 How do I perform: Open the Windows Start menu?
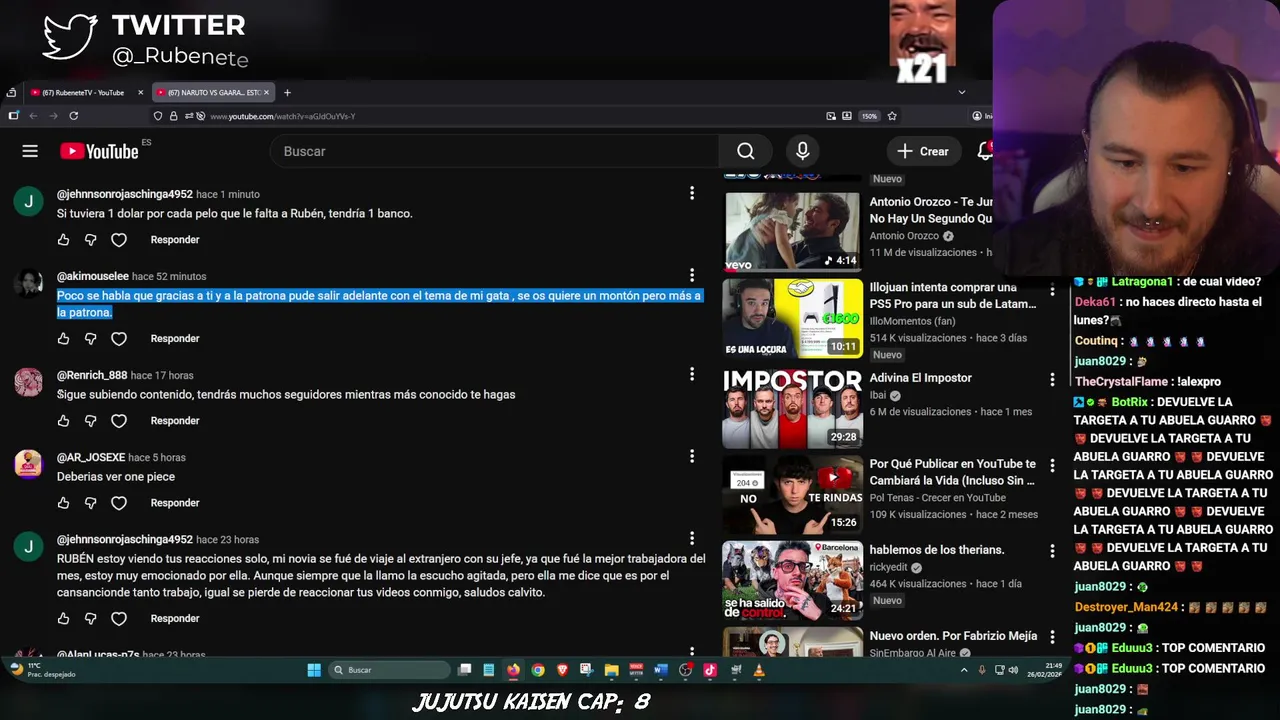(313, 670)
